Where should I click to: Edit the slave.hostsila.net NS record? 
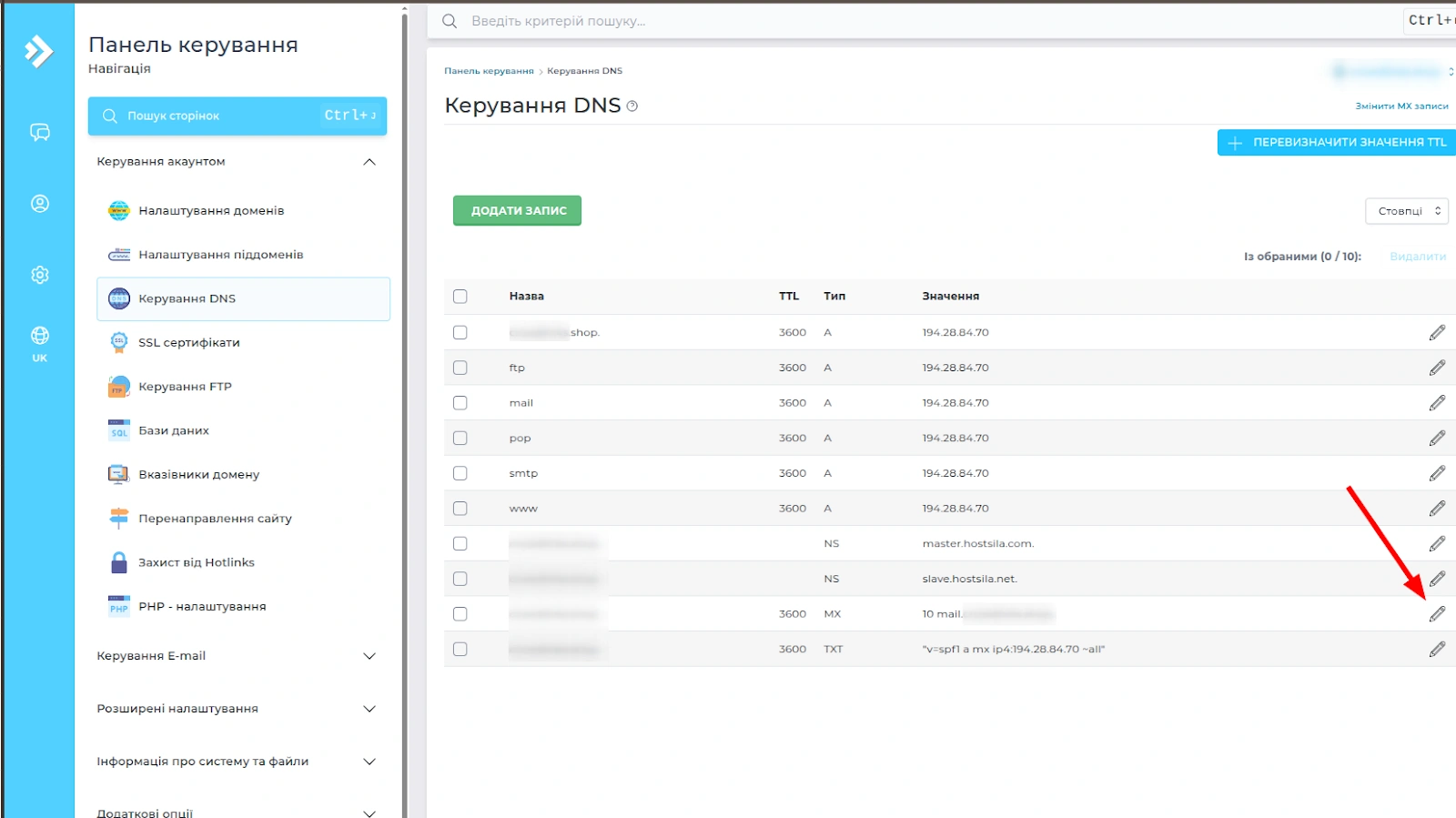pos(1437,579)
